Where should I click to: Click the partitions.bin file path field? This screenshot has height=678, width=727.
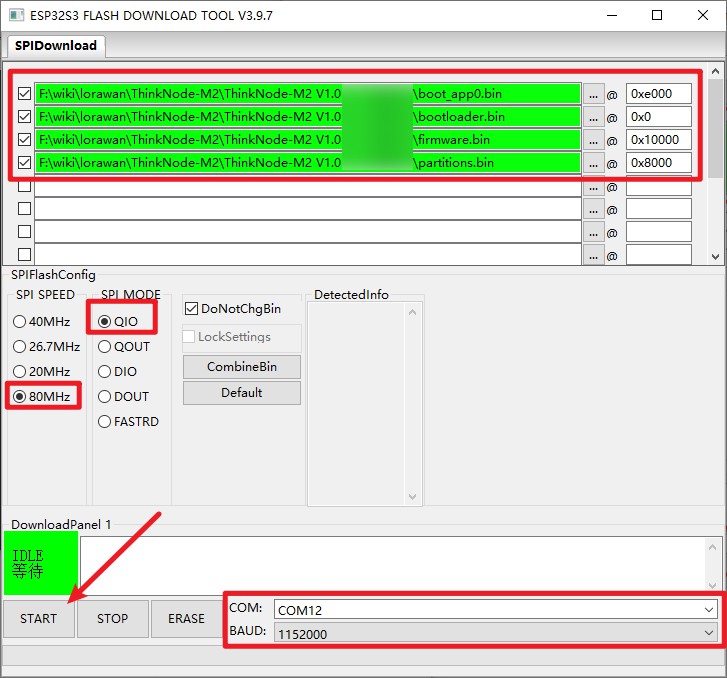(x=308, y=163)
